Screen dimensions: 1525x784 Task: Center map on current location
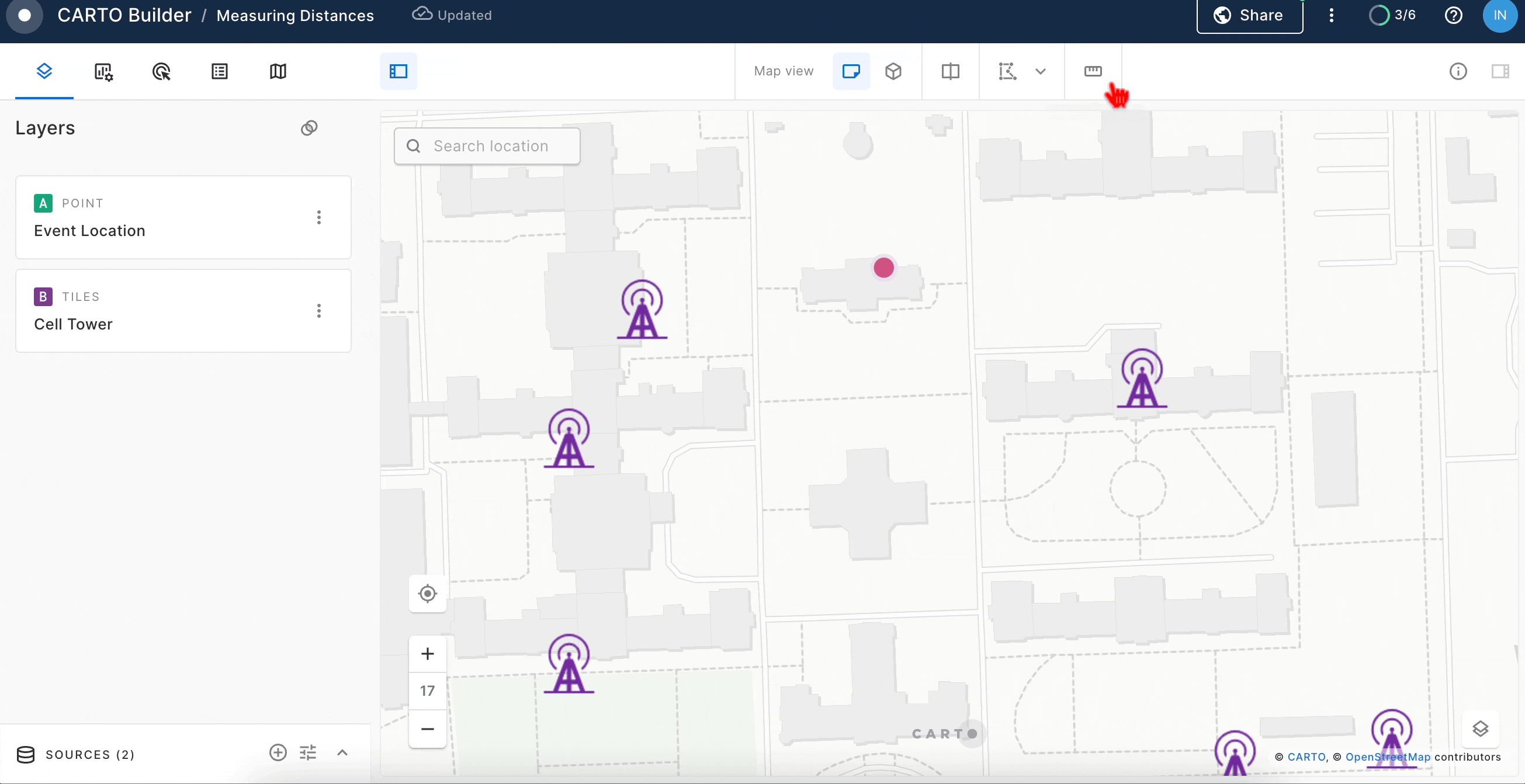point(428,594)
